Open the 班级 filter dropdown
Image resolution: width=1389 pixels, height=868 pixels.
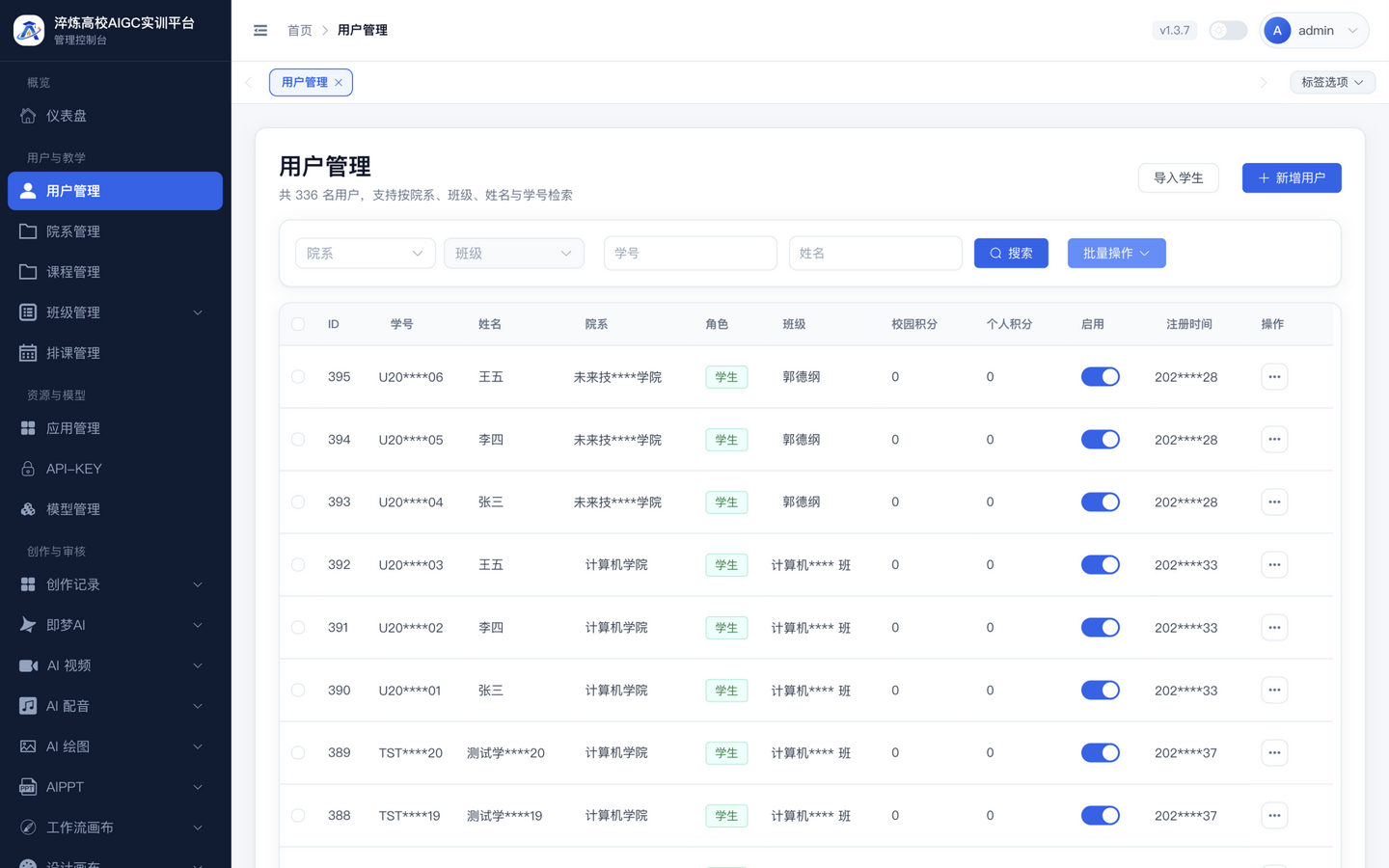tap(514, 254)
